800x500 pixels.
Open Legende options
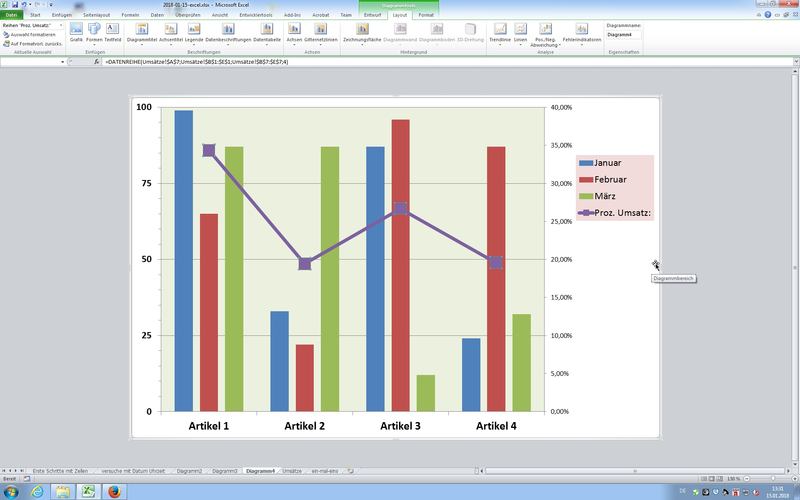tap(194, 33)
